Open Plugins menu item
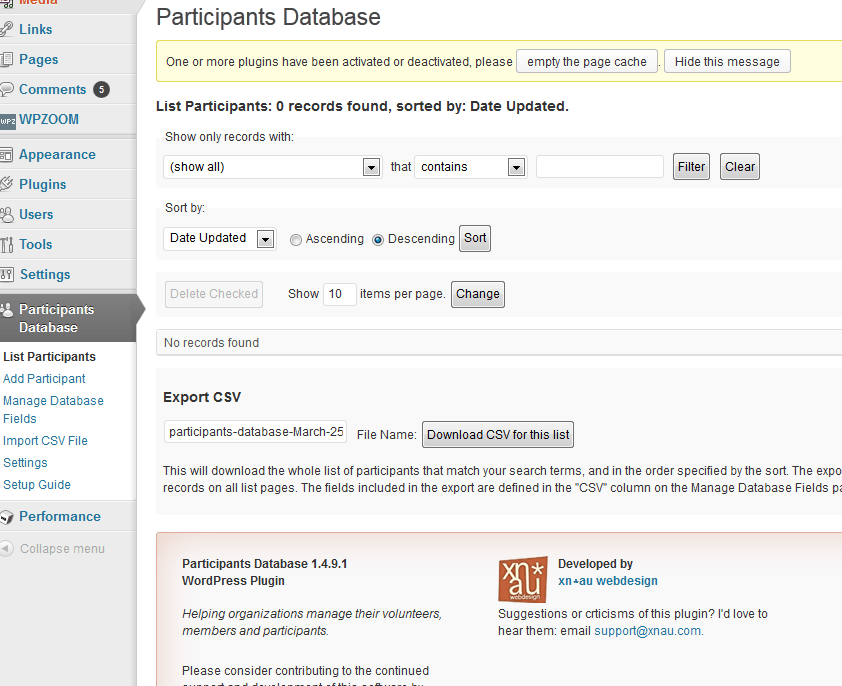 pyautogui.click(x=43, y=185)
